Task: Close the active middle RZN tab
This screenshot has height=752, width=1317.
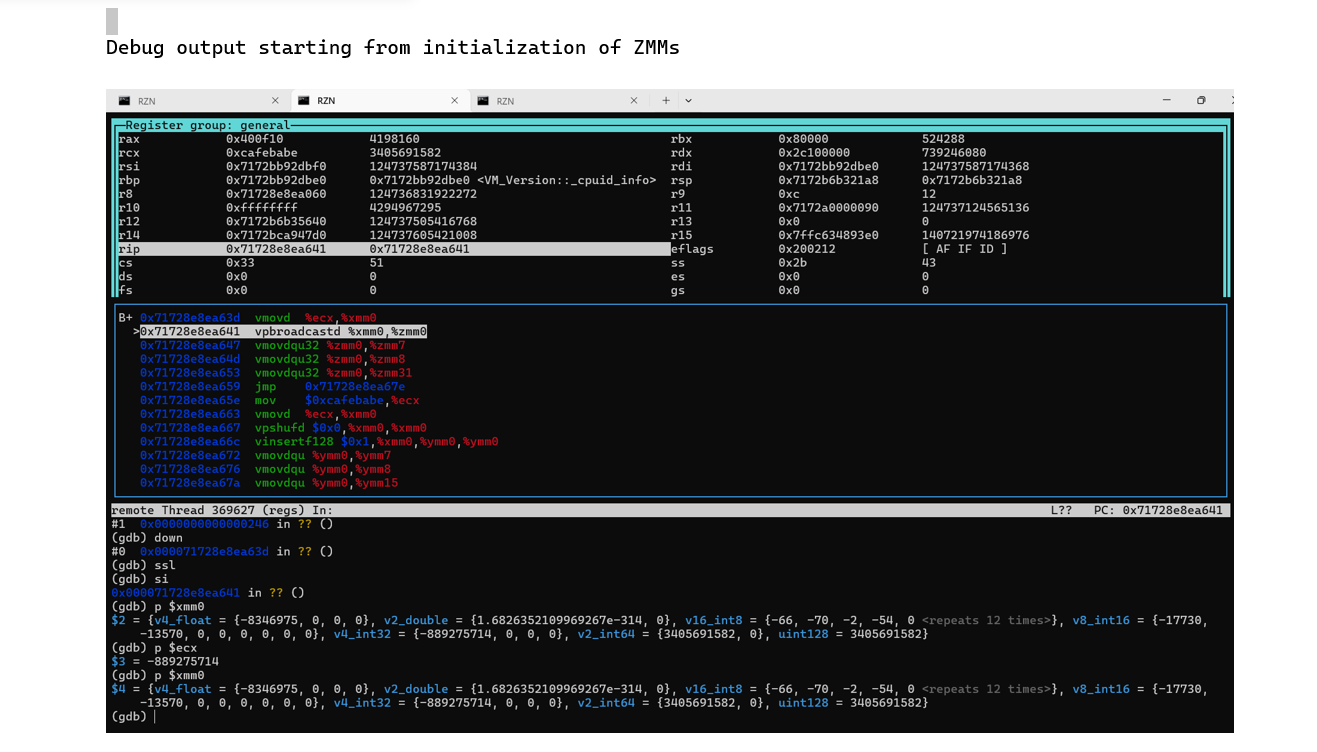Action: [x=455, y=101]
